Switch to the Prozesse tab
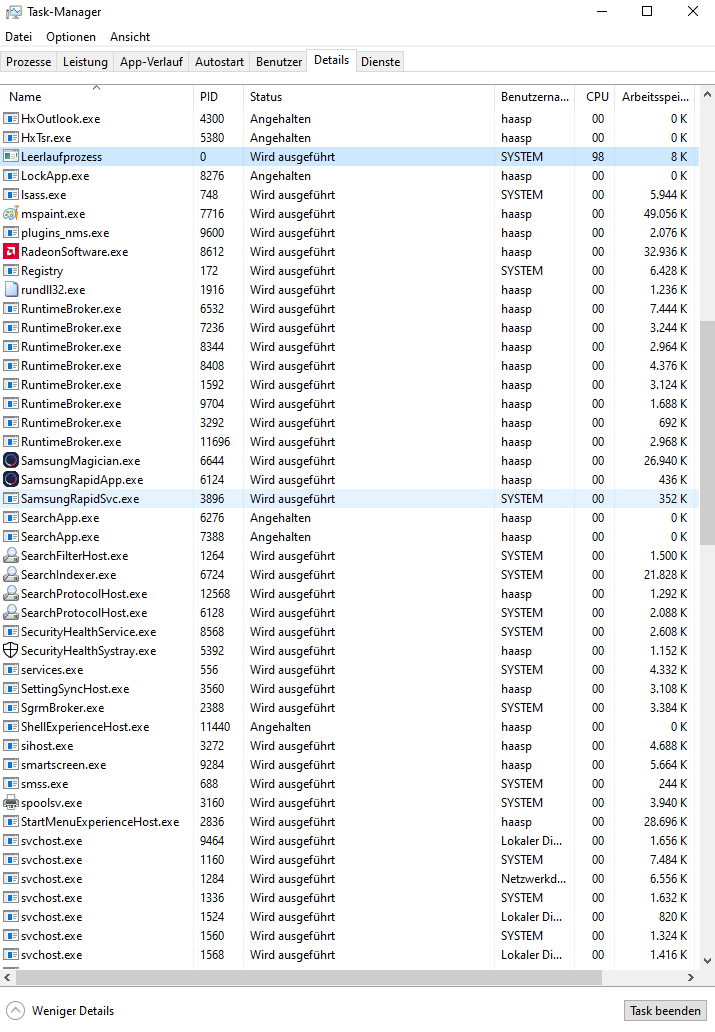Image resolution: width=715 pixels, height=1032 pixels. (28, 62)
